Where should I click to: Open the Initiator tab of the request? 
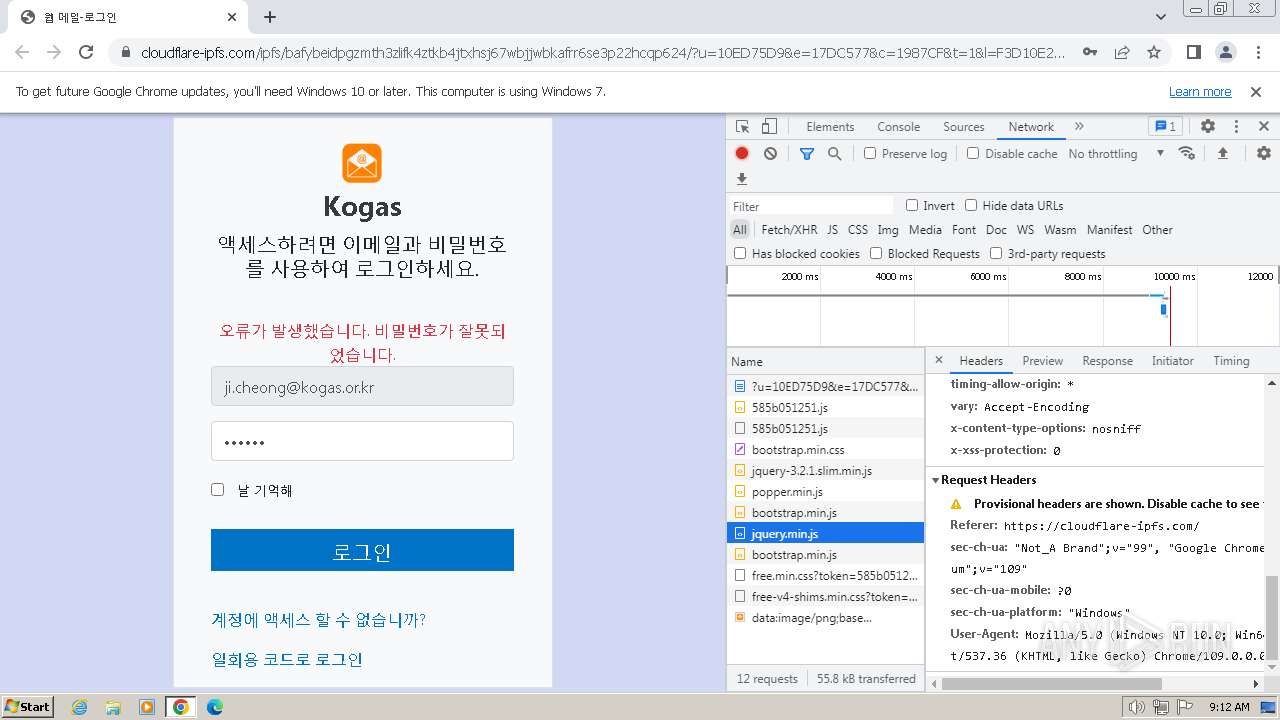click(1172, 361)
